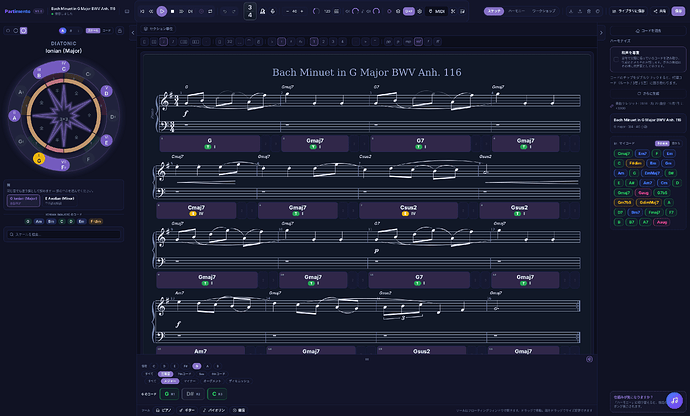690x416 pixels.
Task: Undo the last edit
Action: [x=225, y=11]
